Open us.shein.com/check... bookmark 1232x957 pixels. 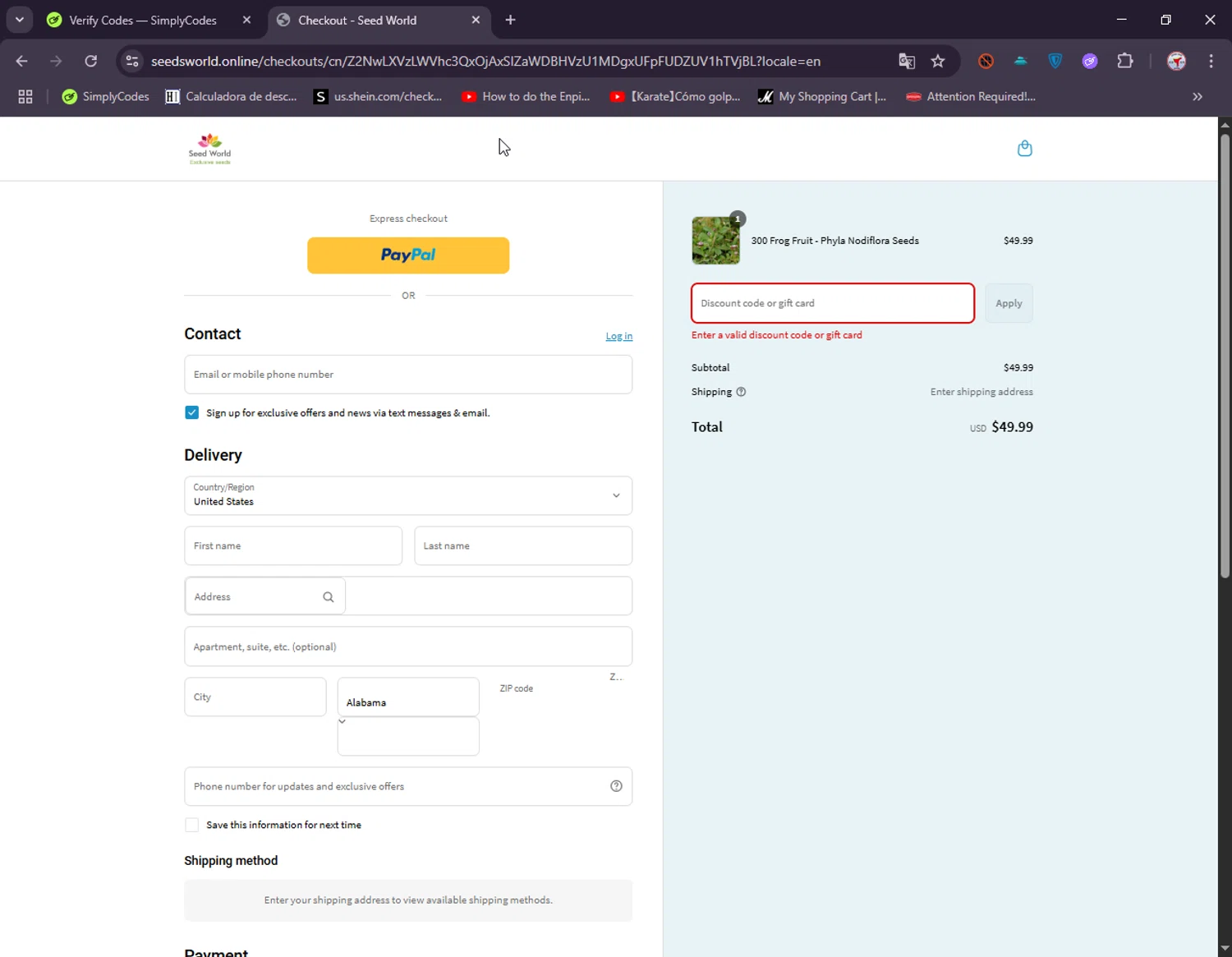(x=379, y=97)
